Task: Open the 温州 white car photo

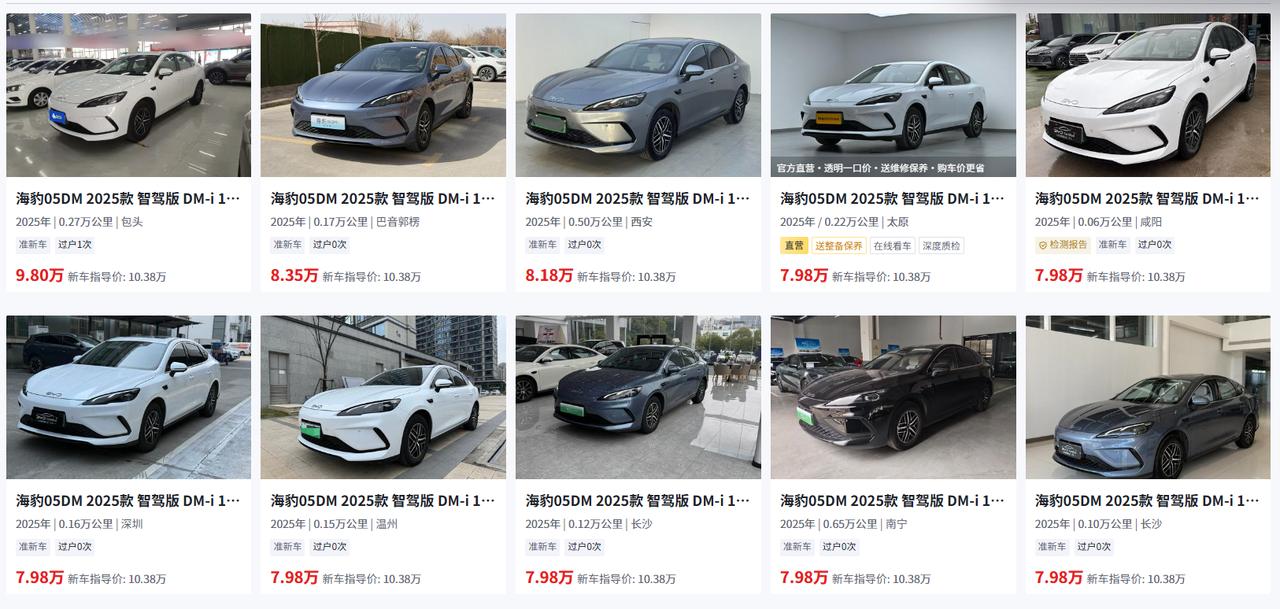Action: click(383, 397)
